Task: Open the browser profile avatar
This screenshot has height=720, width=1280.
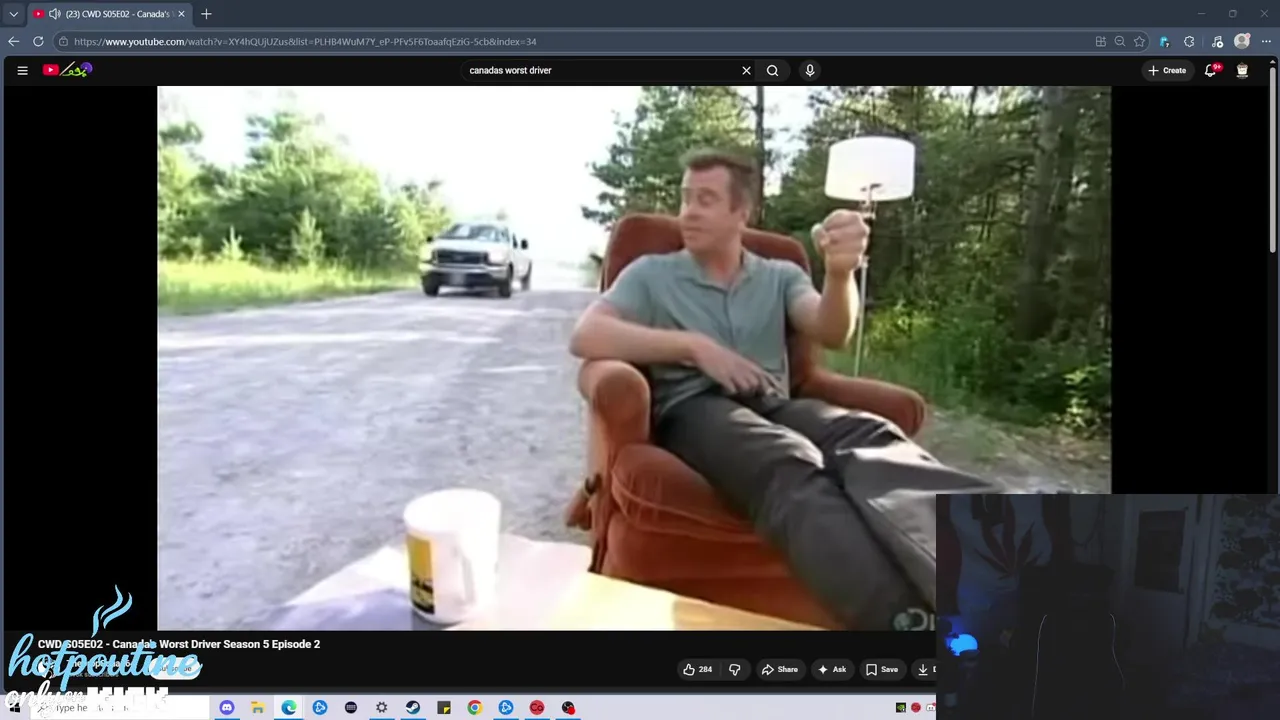Action: click(x=1242, y=41)
